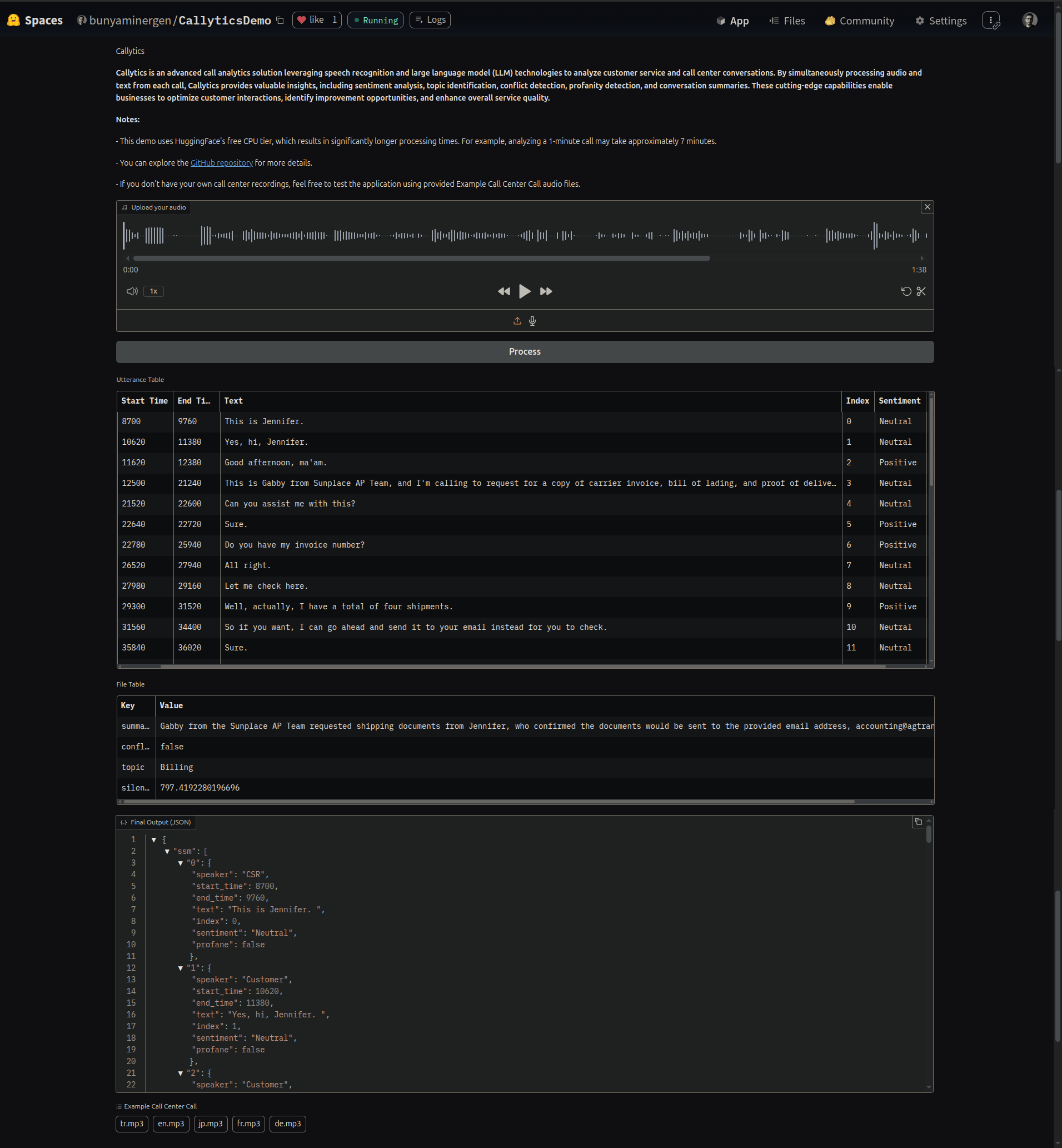Collapse the "ssm" JSON array
Viewport: 1062px width, 1148px height.
167,851
